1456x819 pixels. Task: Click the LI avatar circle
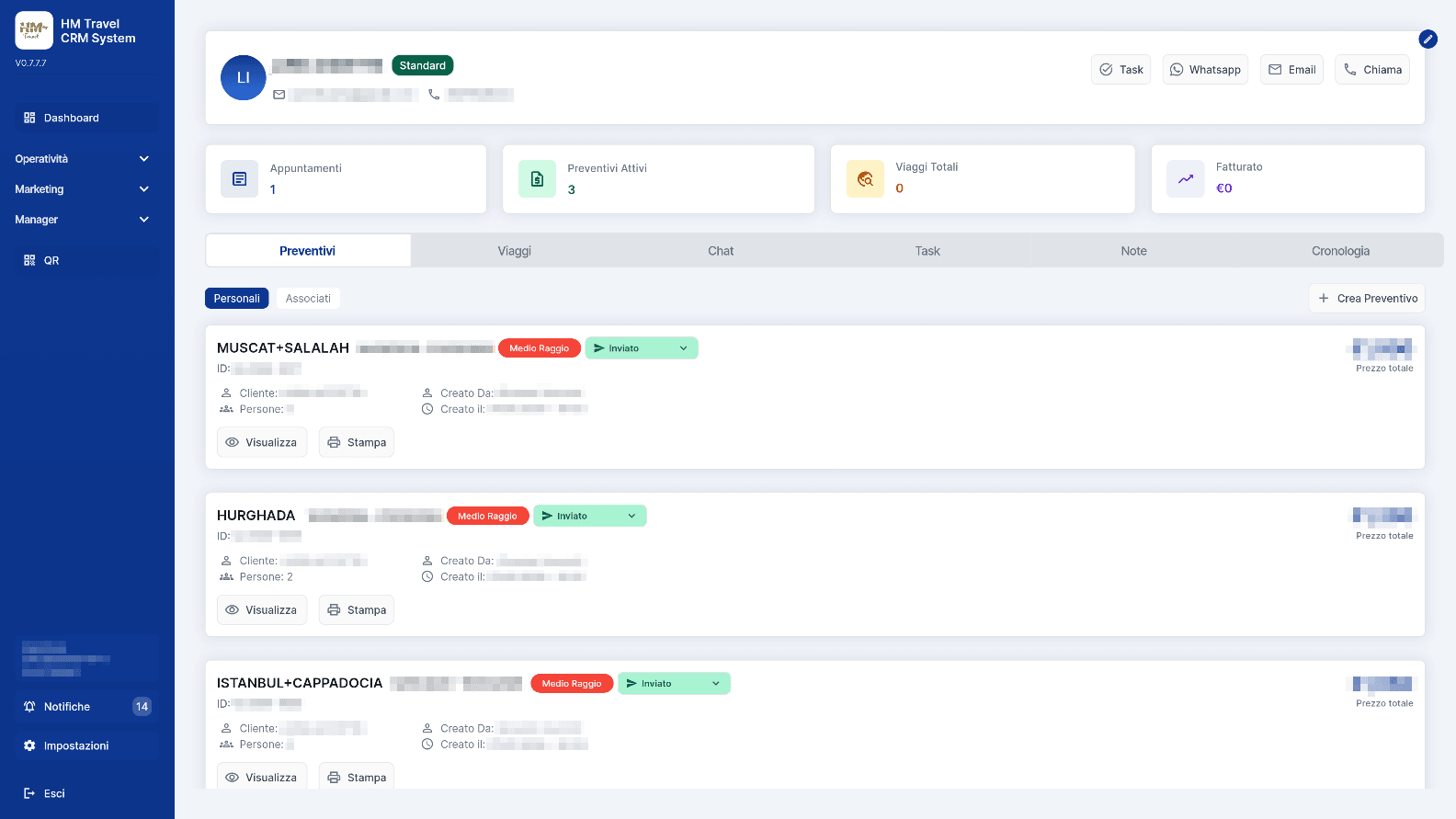point(244,78)
